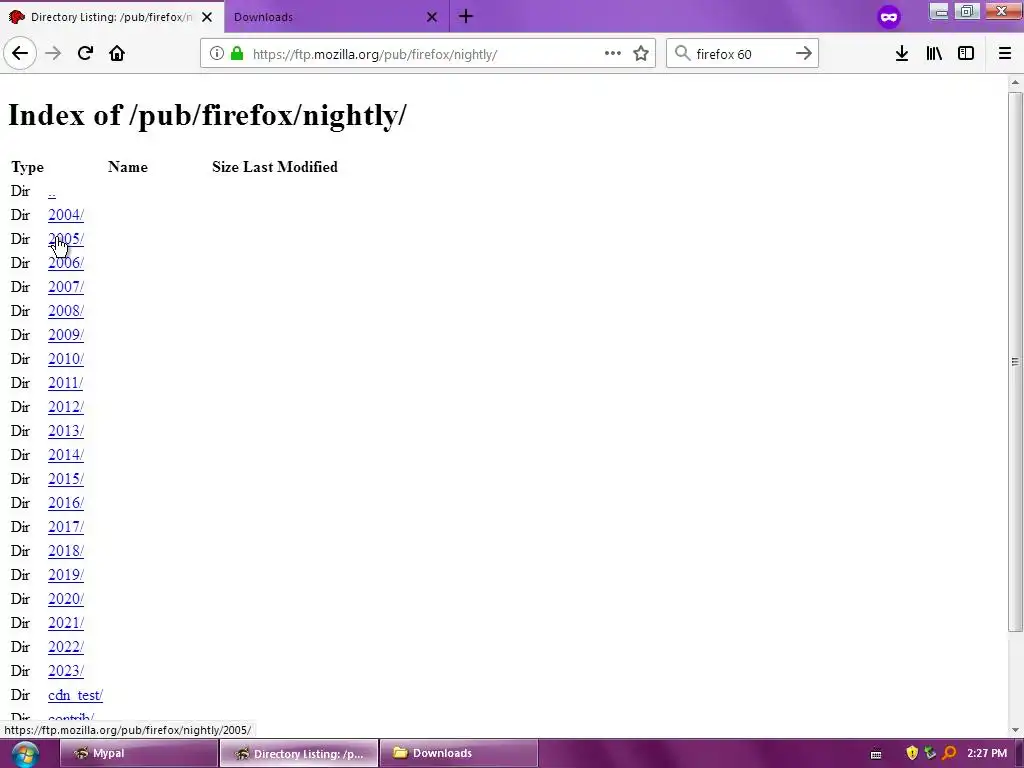Open the 2016/ directory
Image resolution: width=1024 pixels, height=768 pixels.
click(65, 503)
